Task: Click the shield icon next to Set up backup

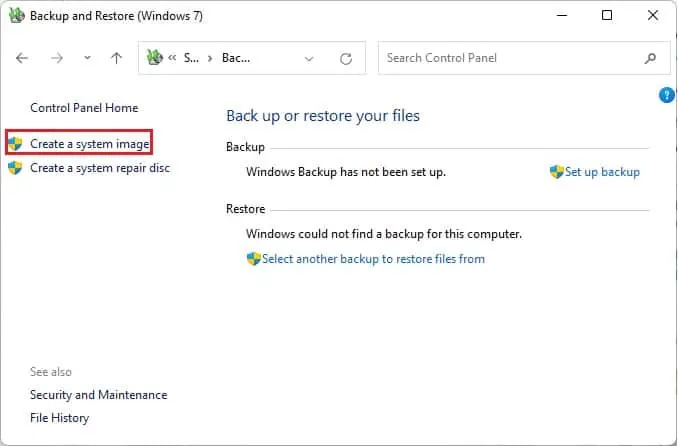Action: 556,172
